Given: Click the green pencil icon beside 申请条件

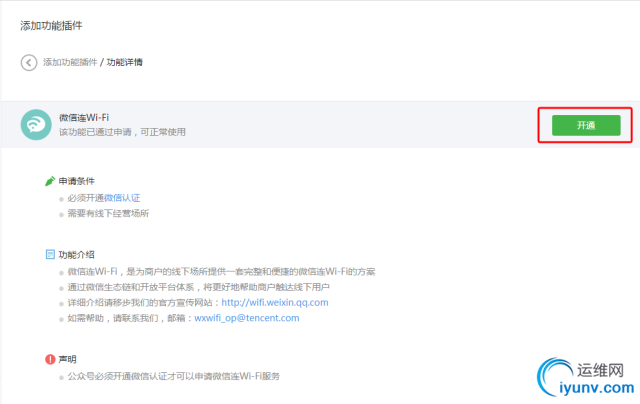Looking at the screenshot, I should pos(50,181).
